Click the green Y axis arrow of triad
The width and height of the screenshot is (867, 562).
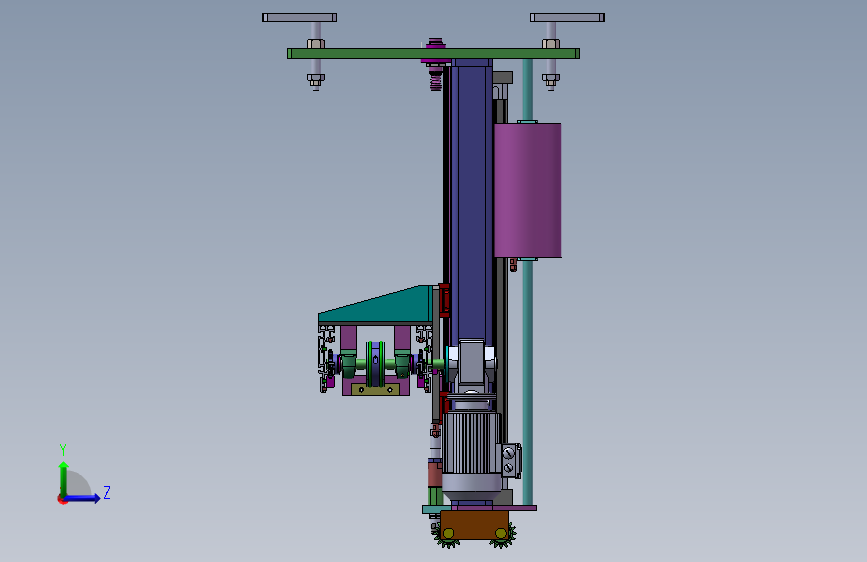pos(64,479)
